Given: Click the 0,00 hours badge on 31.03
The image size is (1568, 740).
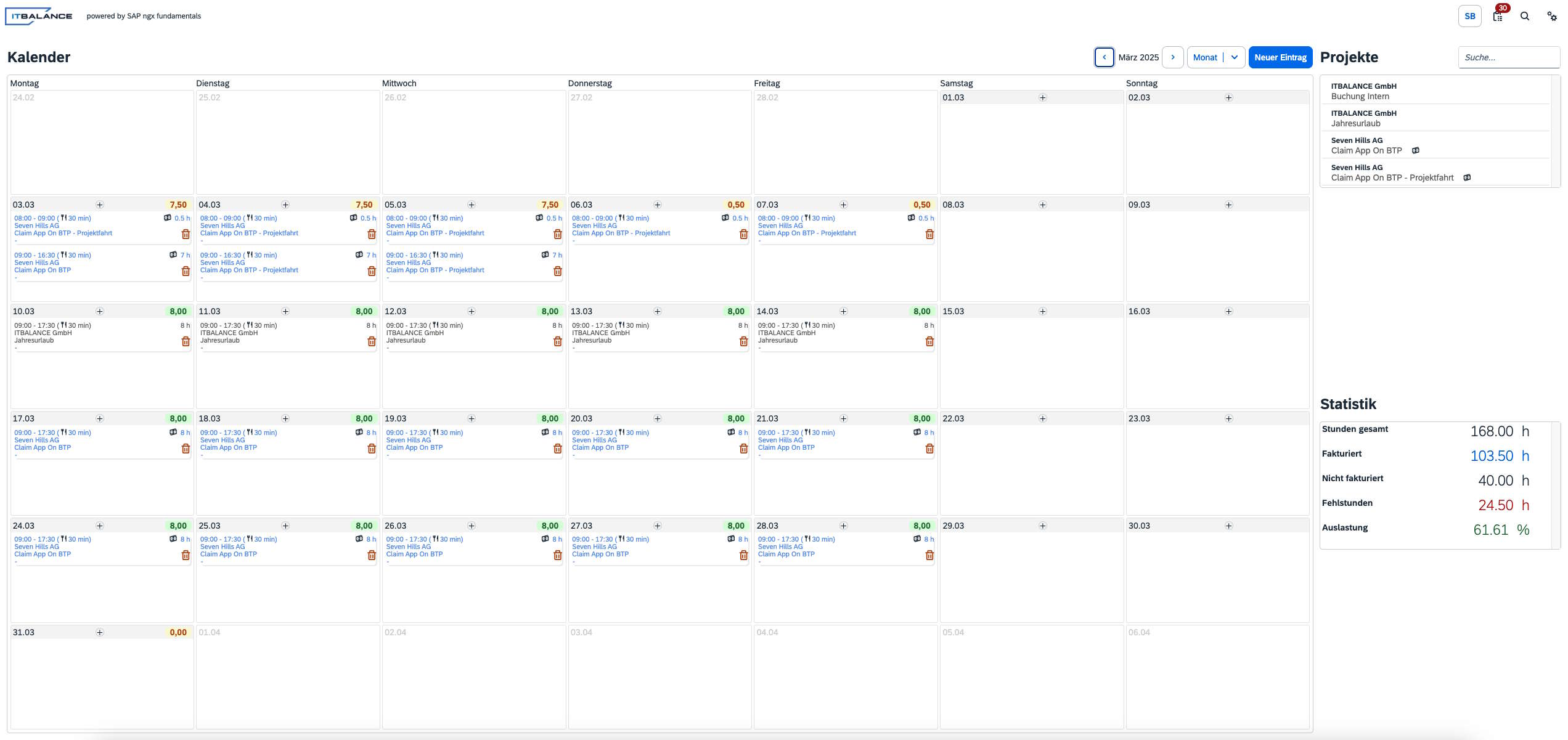Looking at the screenshot, I should point(178,632).
